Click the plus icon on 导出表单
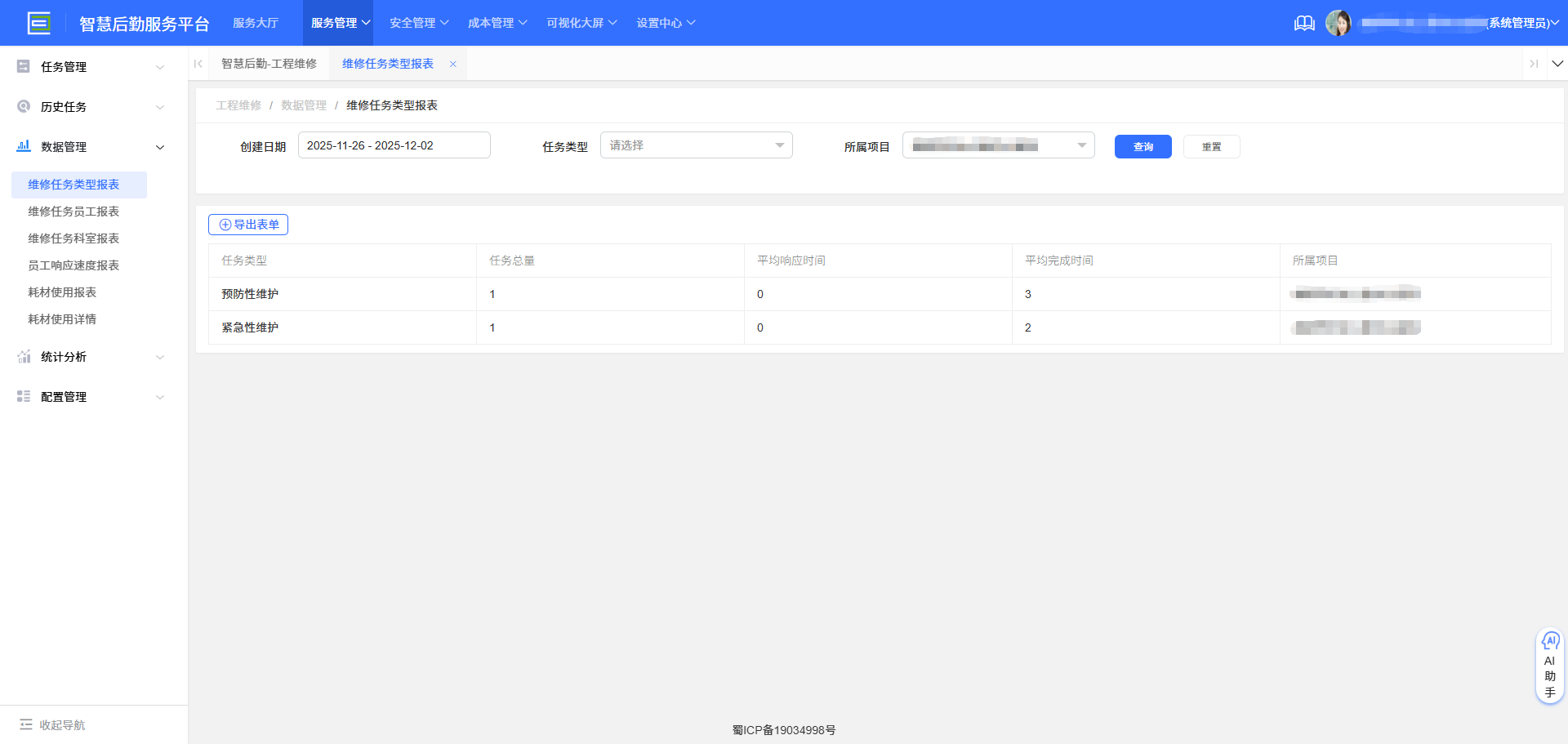This screenshot has width=1568, height=744. tap(225, 224)
